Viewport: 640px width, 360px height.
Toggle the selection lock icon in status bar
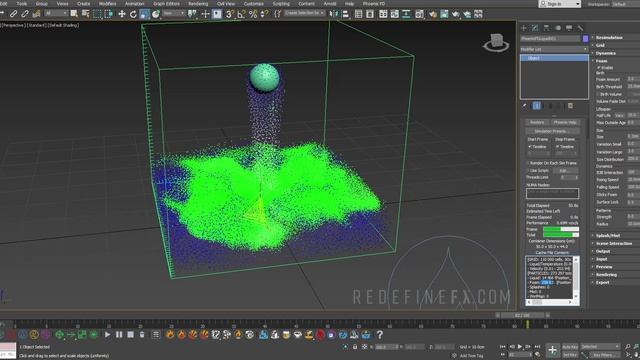[355, 347]
